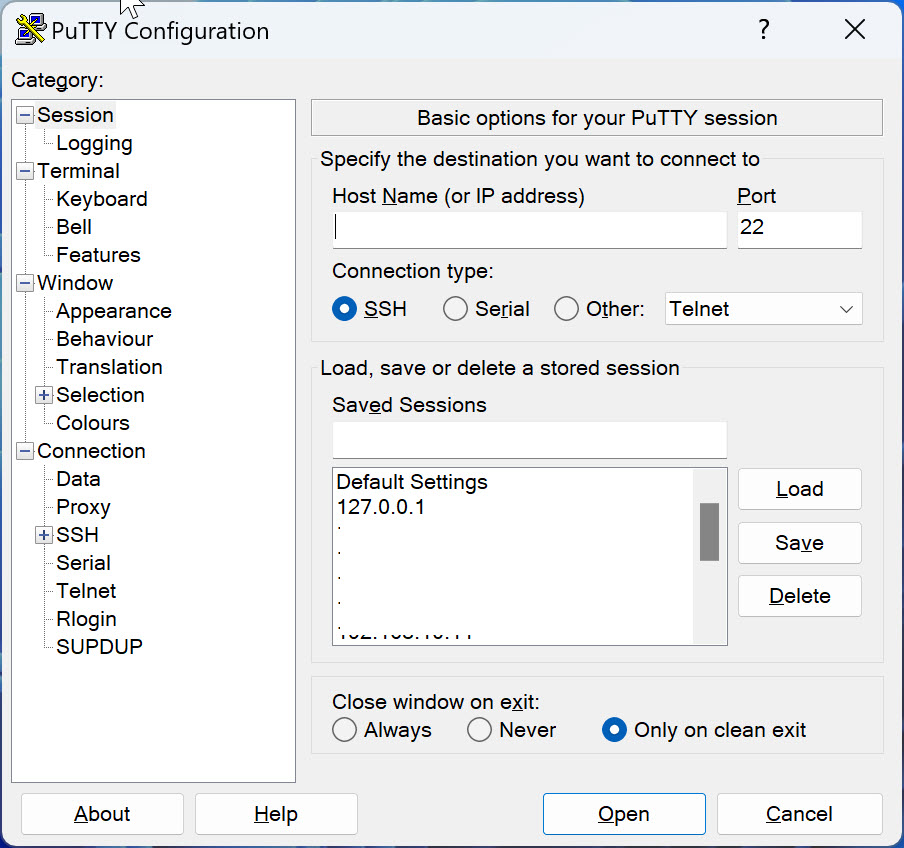Open the SUPDUP settings category

tap(99, 647)
